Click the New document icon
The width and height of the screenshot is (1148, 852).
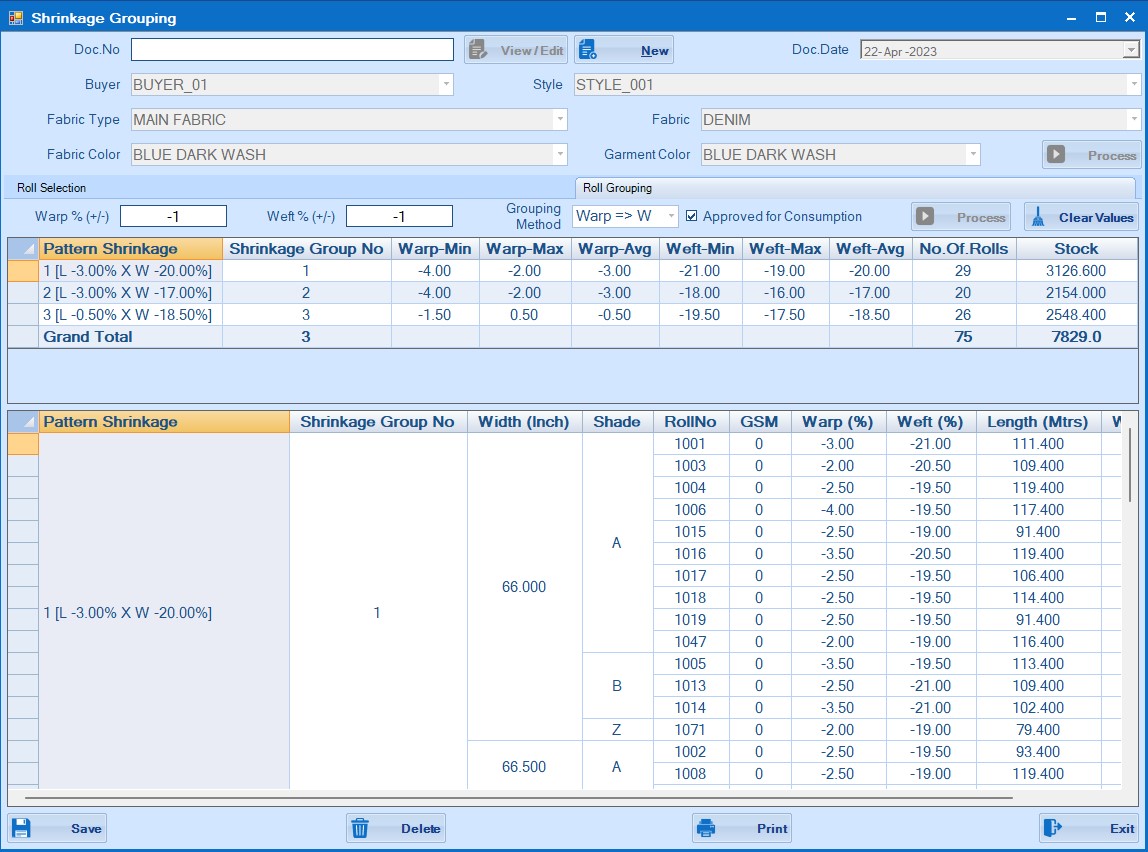click(x=588, y=50)
